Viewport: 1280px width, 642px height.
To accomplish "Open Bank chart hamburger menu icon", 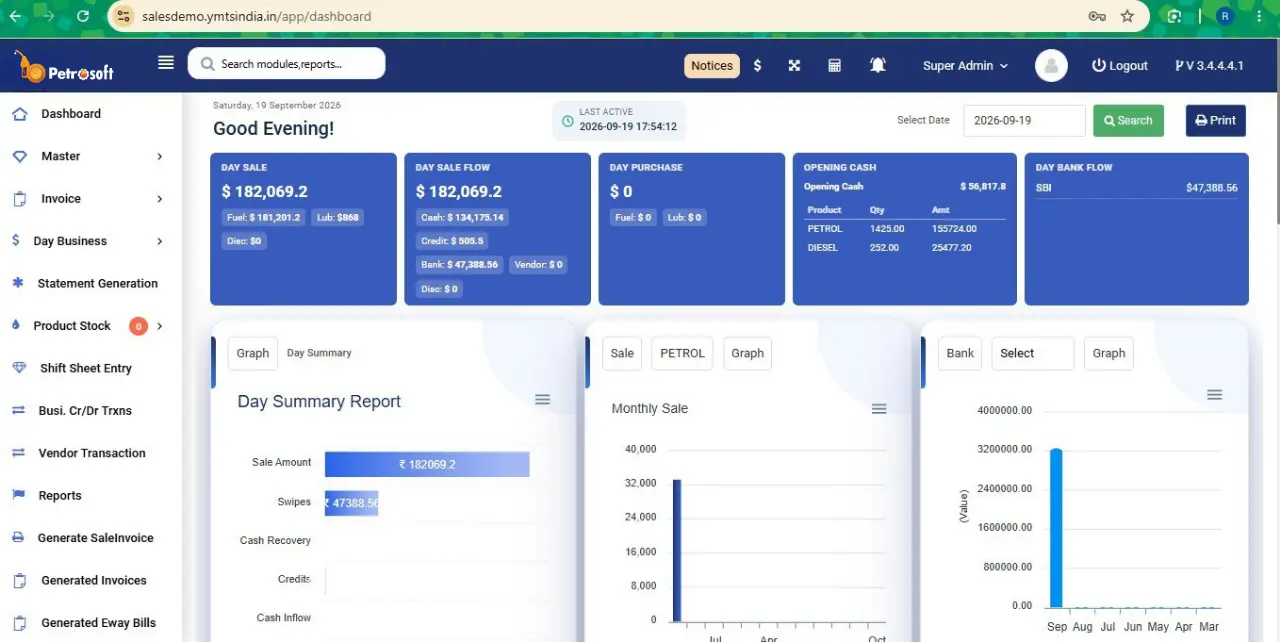I will click(x=1215, y=395).
